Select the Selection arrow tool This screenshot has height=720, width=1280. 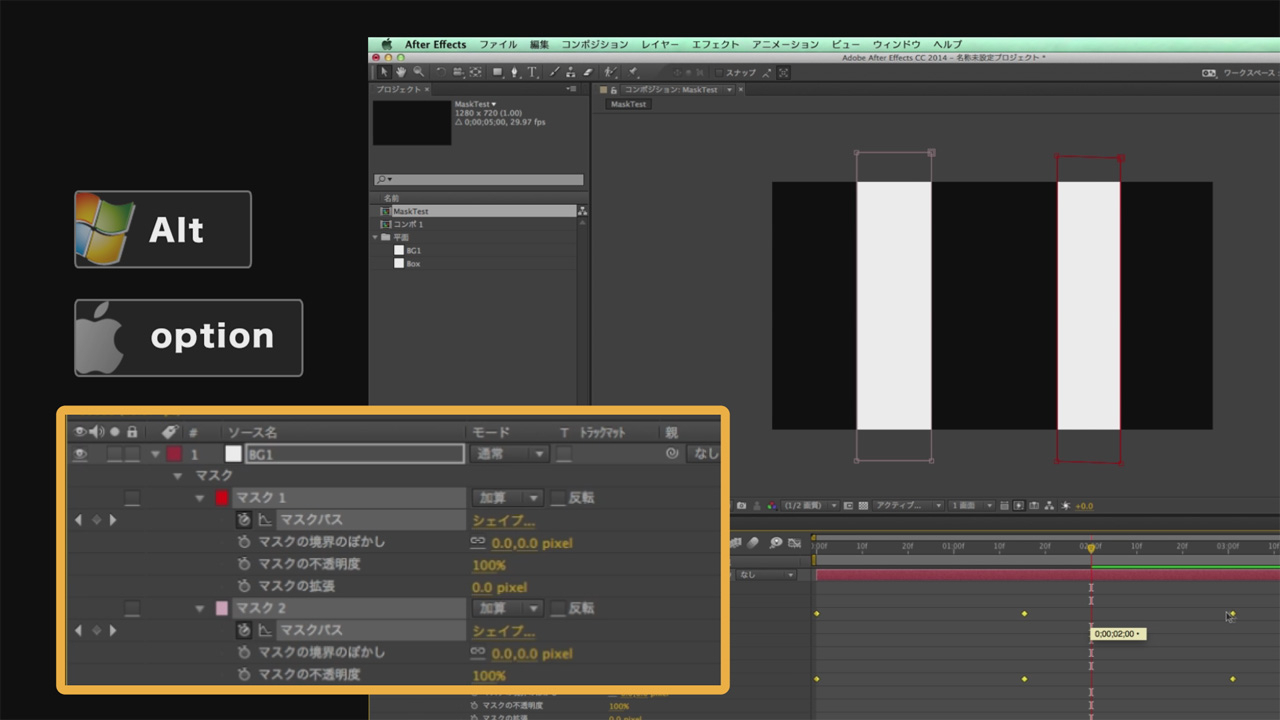pyautogui.click(x=384, y=72)
